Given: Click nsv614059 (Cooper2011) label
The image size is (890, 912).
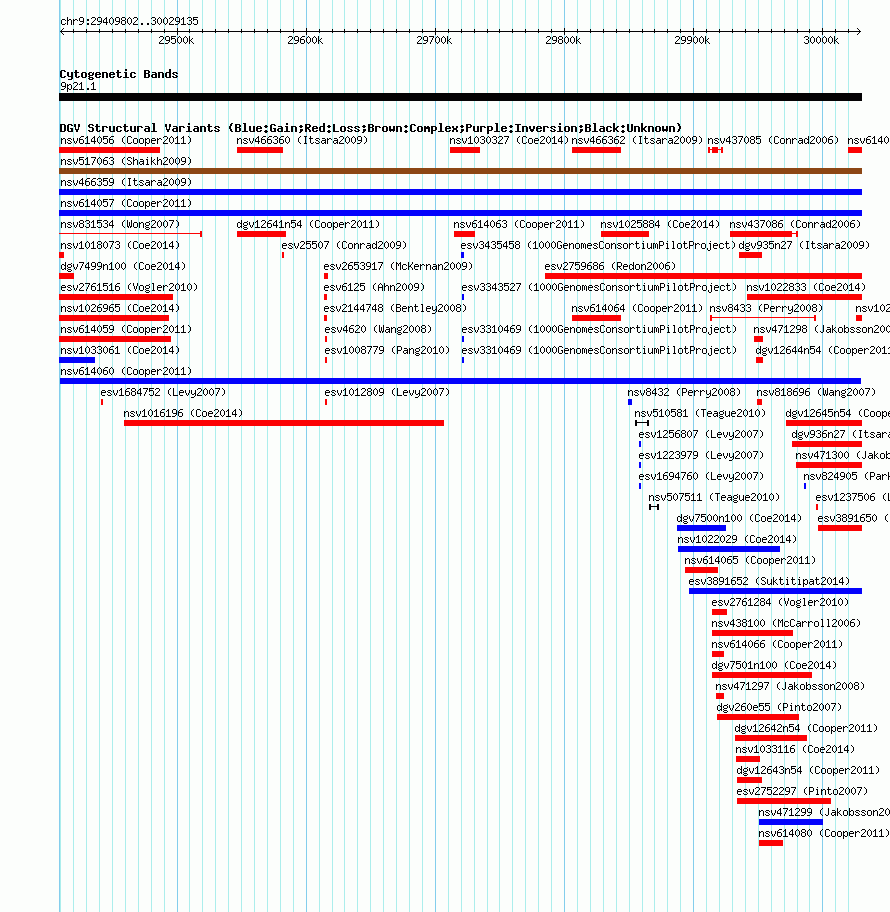Looking at the screenshot, I should click(126, 329).
